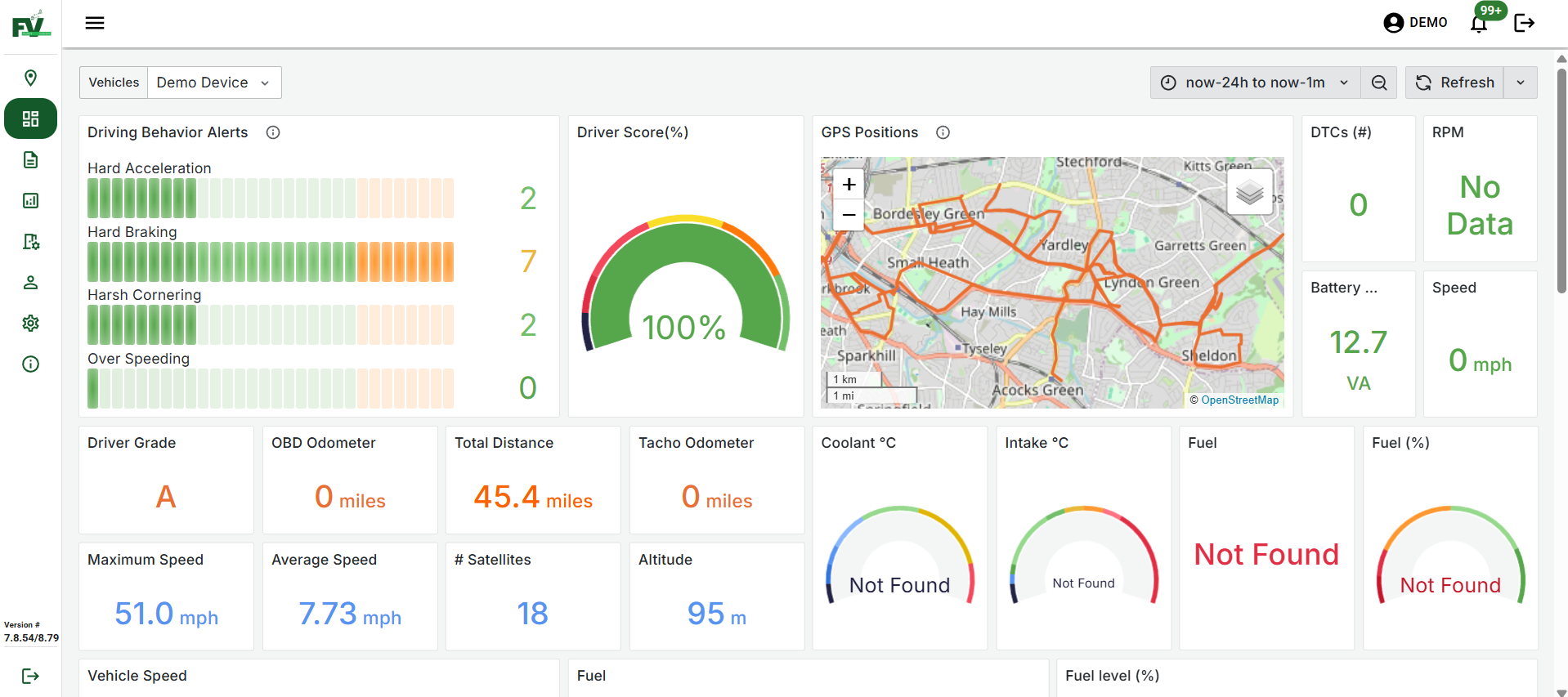
Task: Open the time range picker dropdown
Action: pos(1255,83)
